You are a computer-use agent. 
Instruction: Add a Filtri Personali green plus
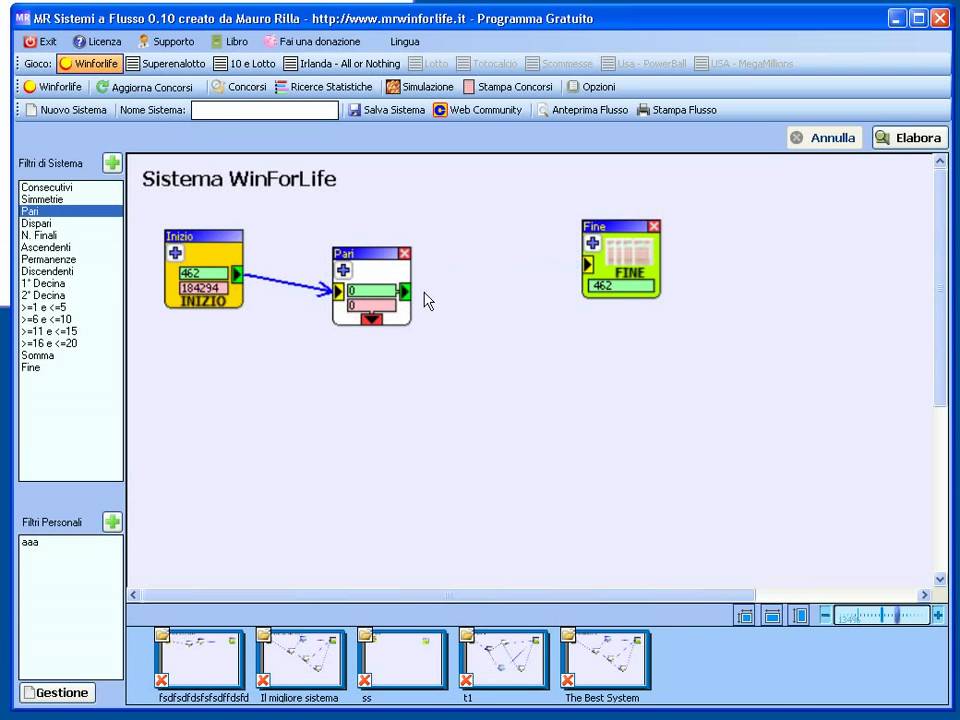[x=113, y=522]
